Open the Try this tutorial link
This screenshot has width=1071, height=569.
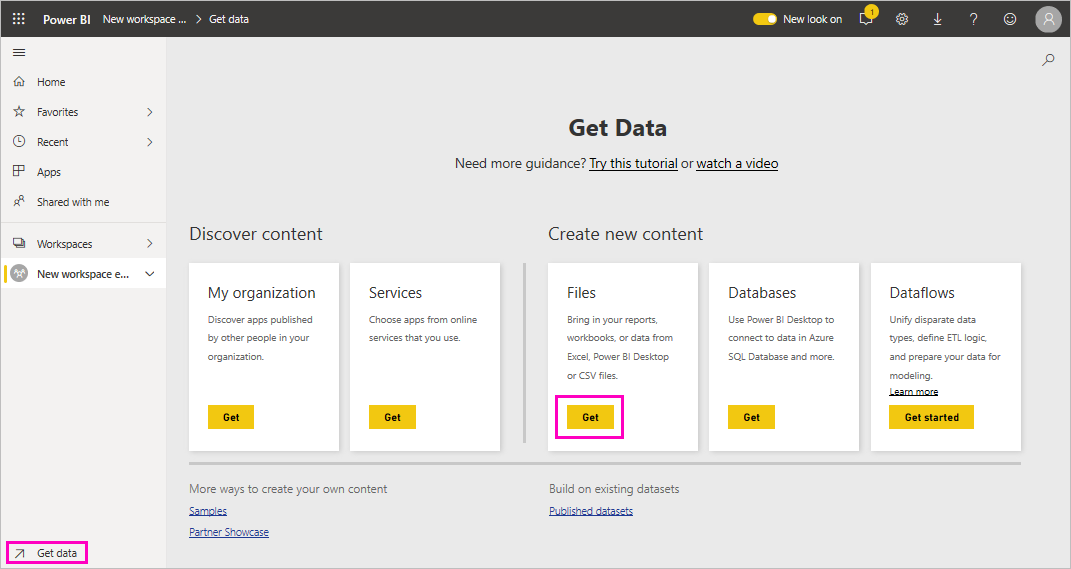point(633,163)
